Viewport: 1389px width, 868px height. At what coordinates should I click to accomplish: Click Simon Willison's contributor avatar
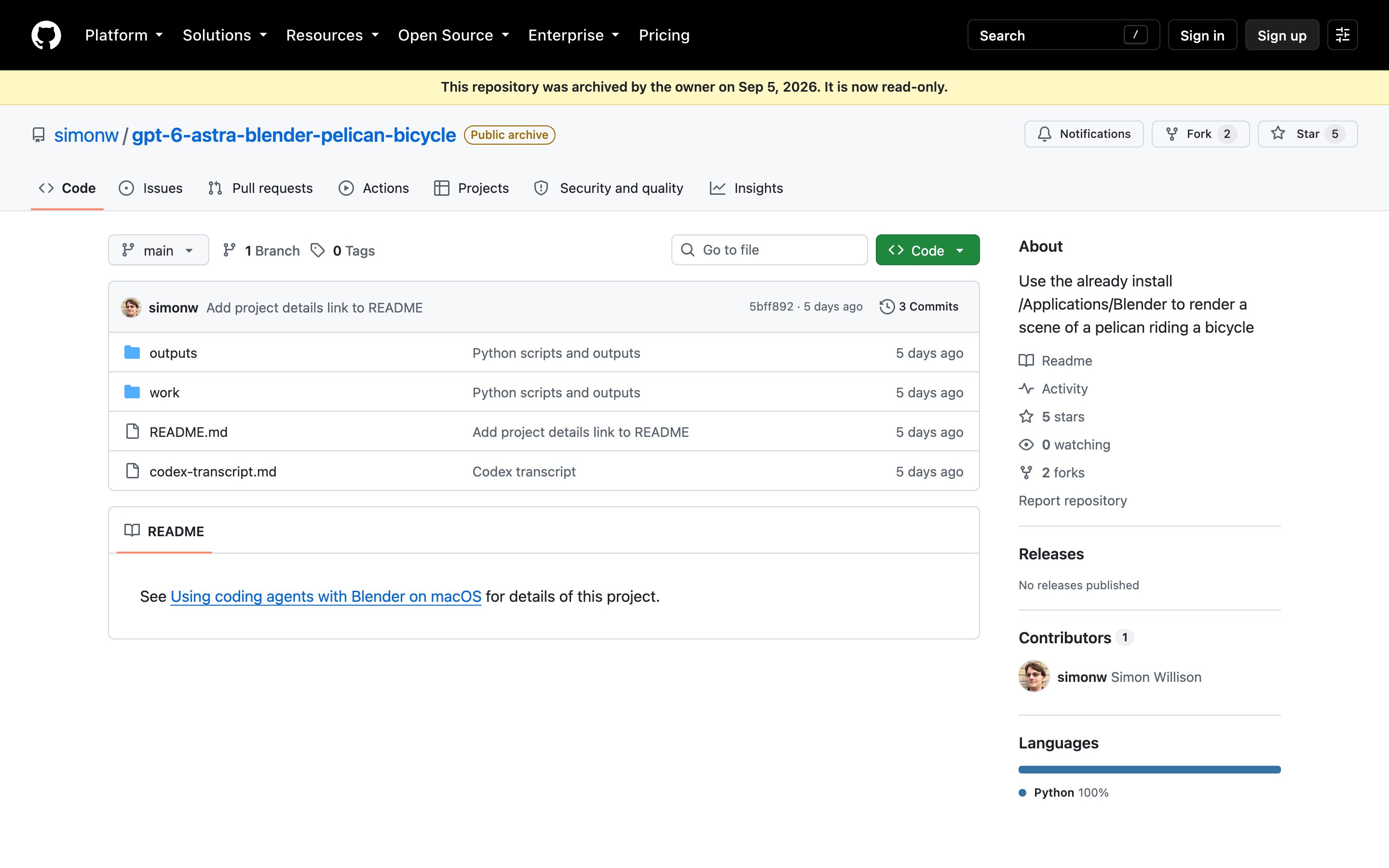click(1034, 676)
